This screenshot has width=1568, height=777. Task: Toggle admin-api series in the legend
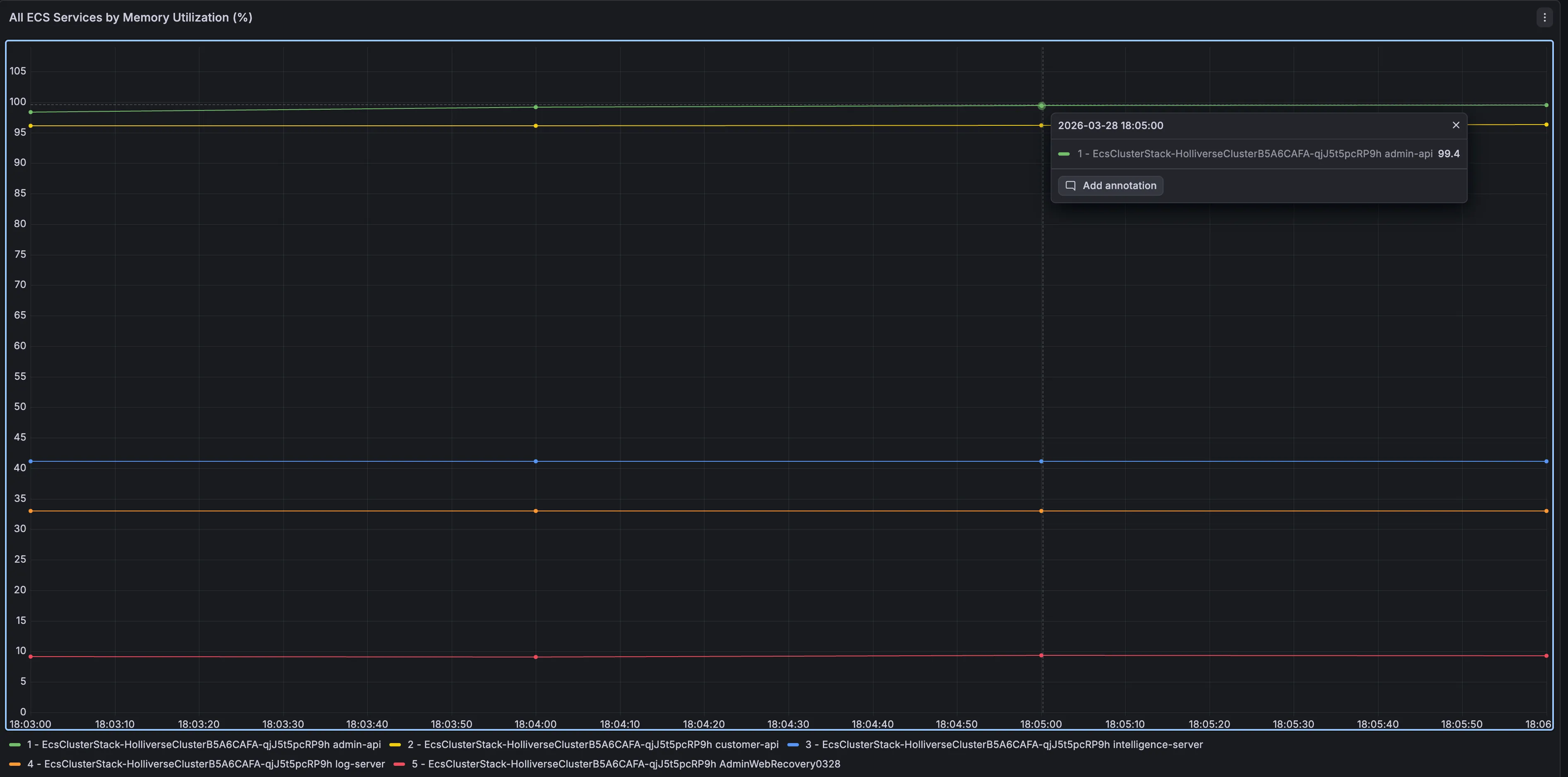(x=204, y=745)
